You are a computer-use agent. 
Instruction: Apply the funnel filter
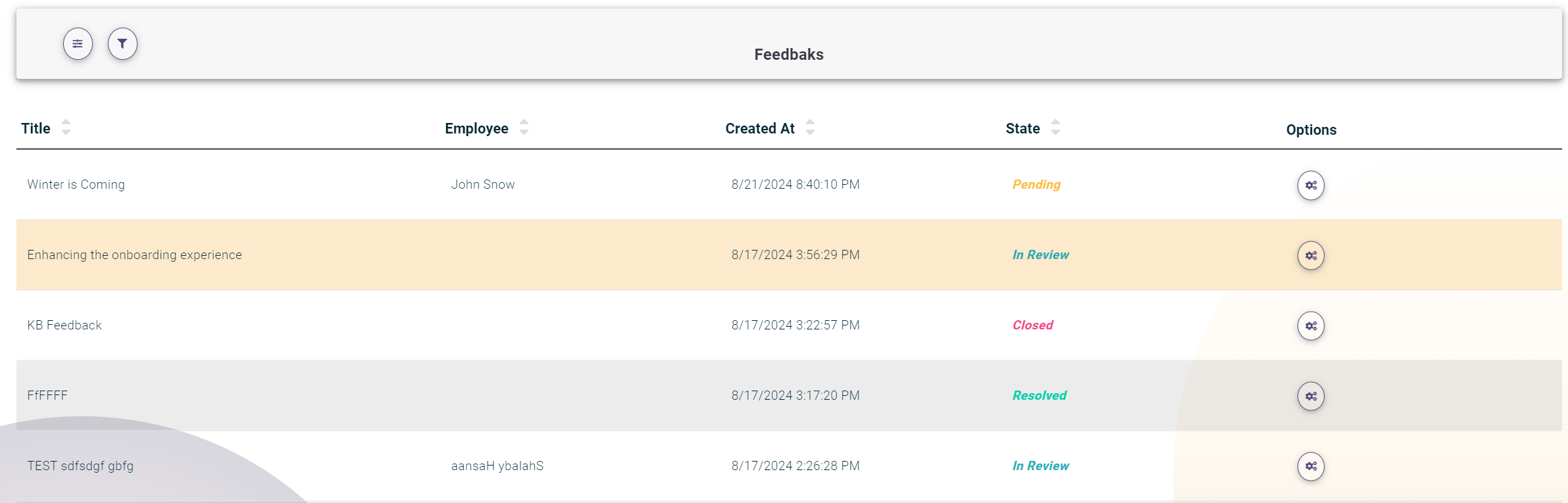click(123, 43)
